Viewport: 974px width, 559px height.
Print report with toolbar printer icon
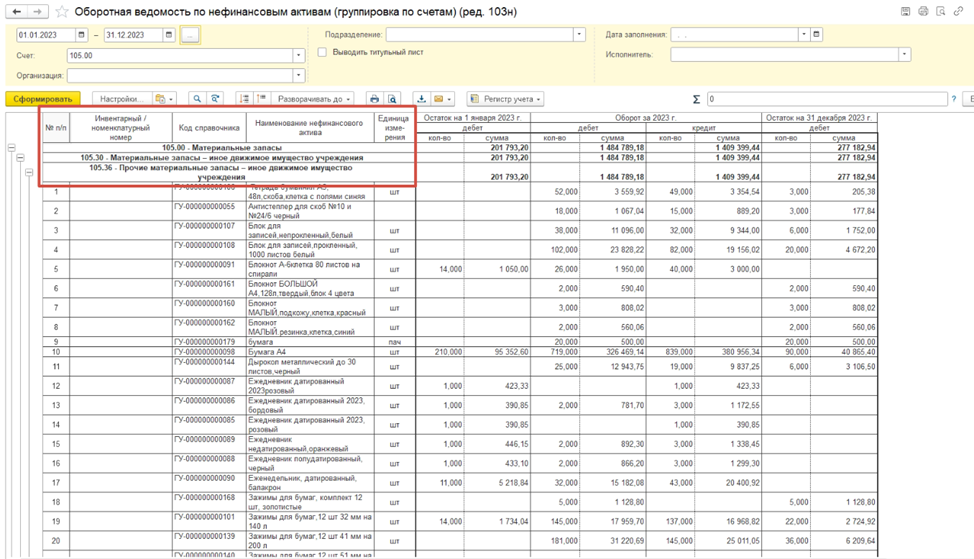point(374,99)
